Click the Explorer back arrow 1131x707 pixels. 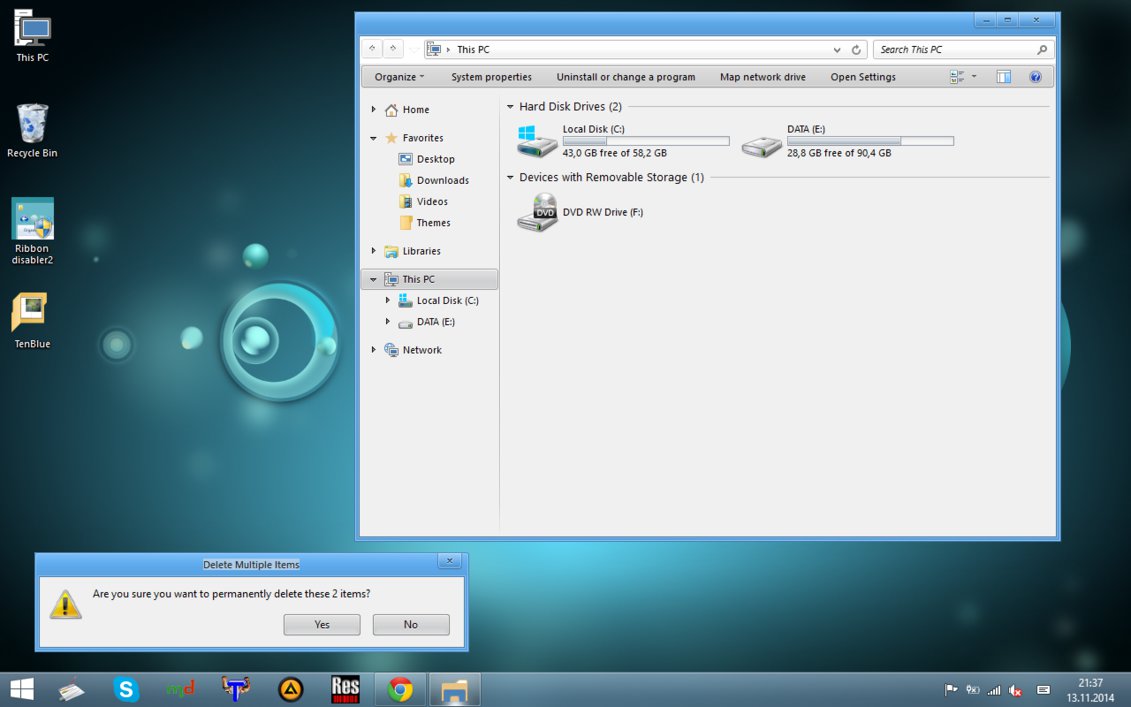371,49
